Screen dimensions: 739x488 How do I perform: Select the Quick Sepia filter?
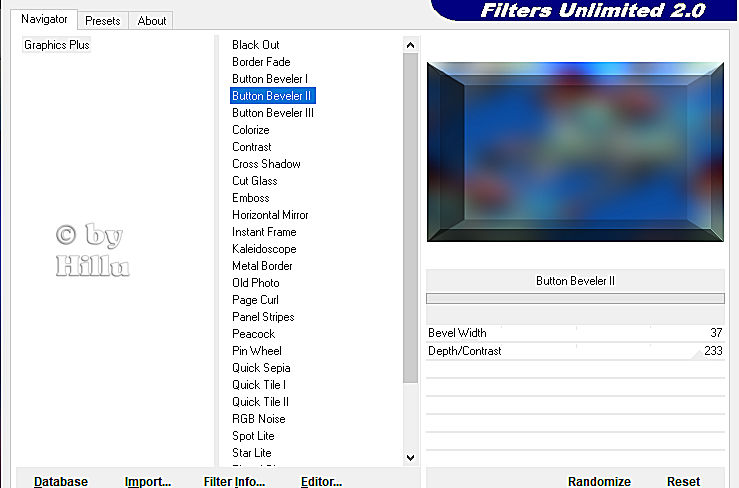coord(261,367)
